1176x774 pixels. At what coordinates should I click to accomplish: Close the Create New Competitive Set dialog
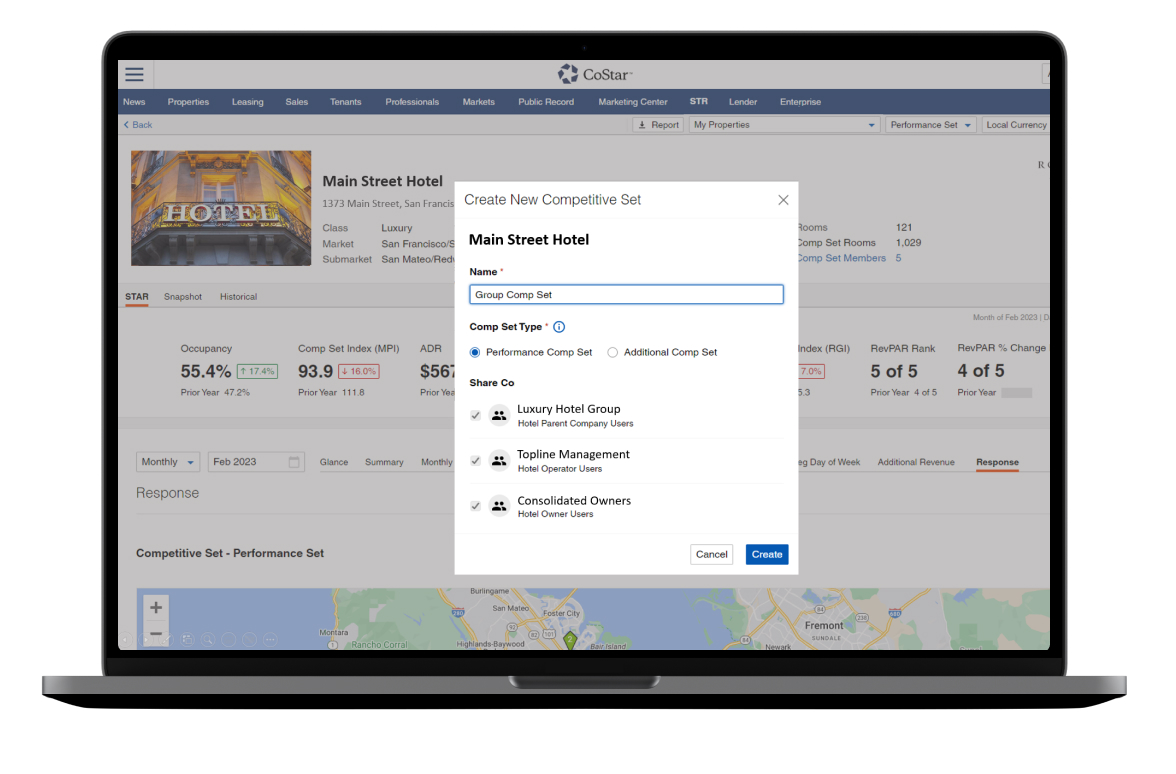click(783, 200)
